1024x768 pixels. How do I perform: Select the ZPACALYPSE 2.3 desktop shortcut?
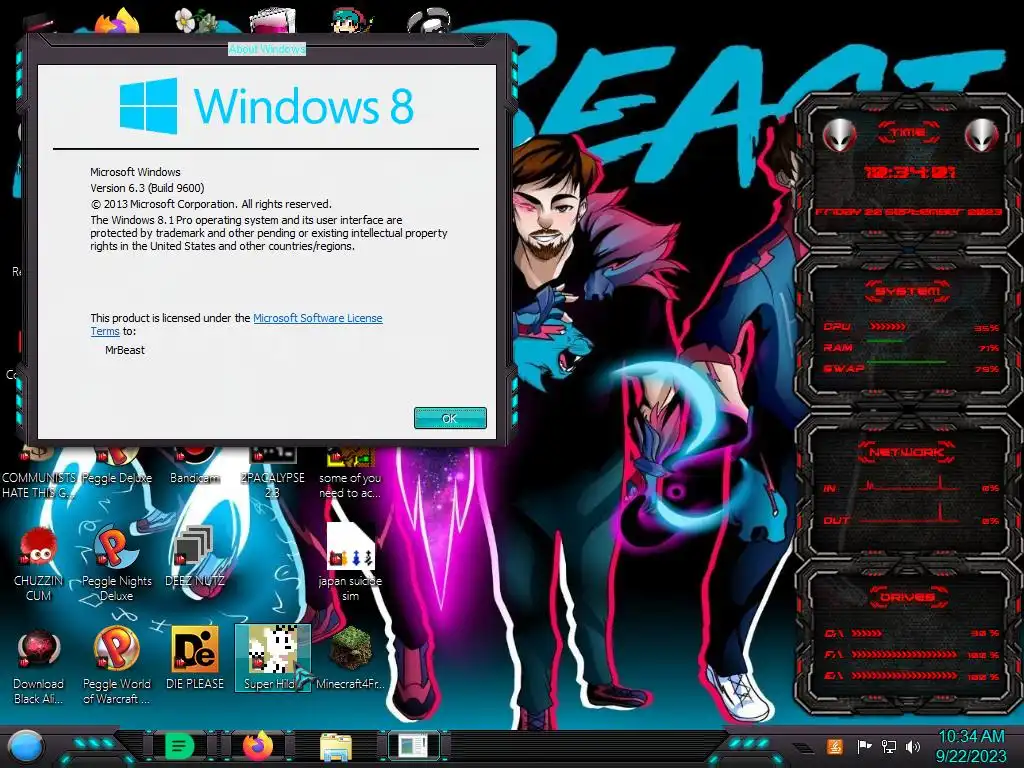272,473
